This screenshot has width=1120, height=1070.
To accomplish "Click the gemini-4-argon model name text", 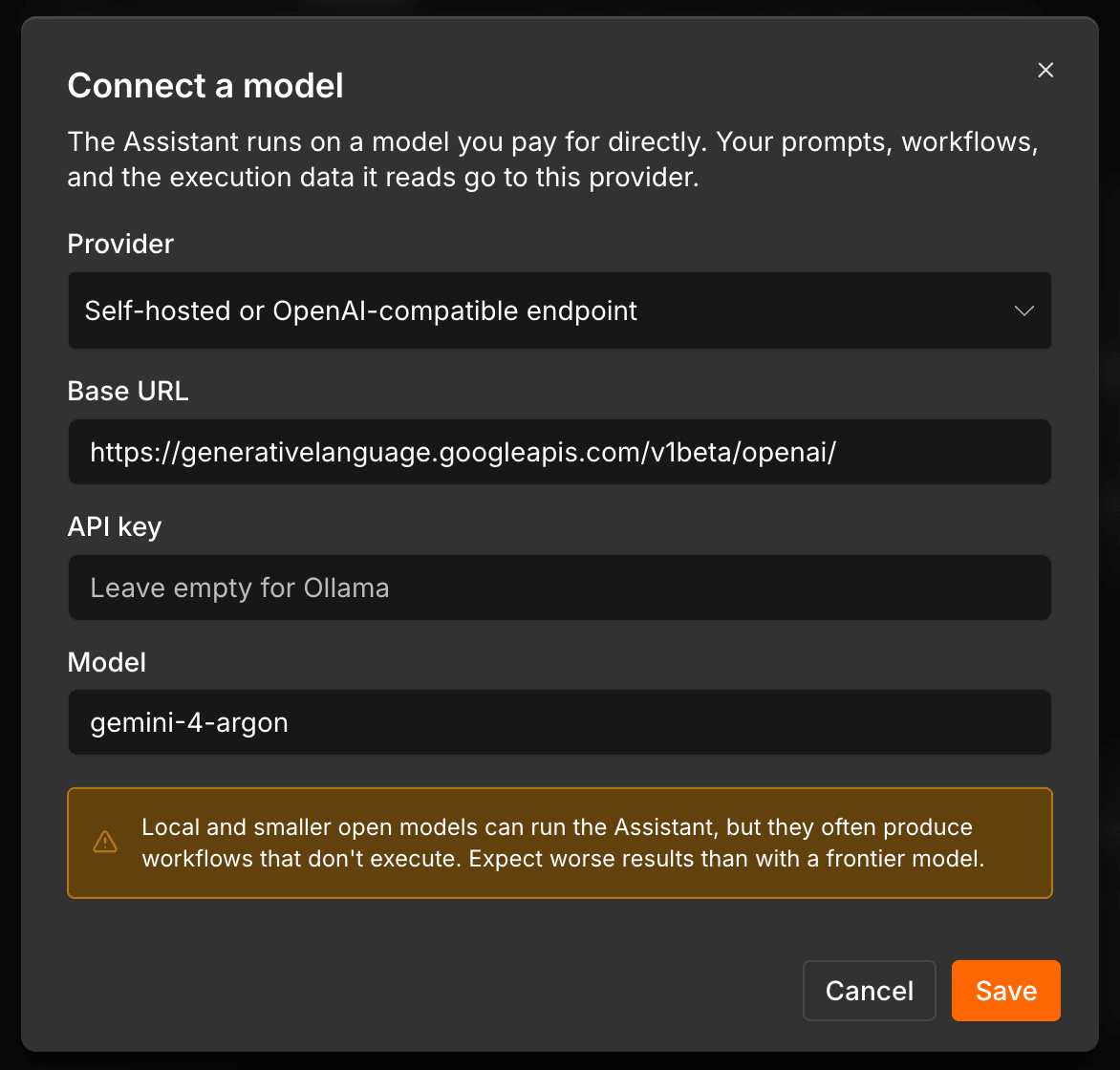I will 189,723.
